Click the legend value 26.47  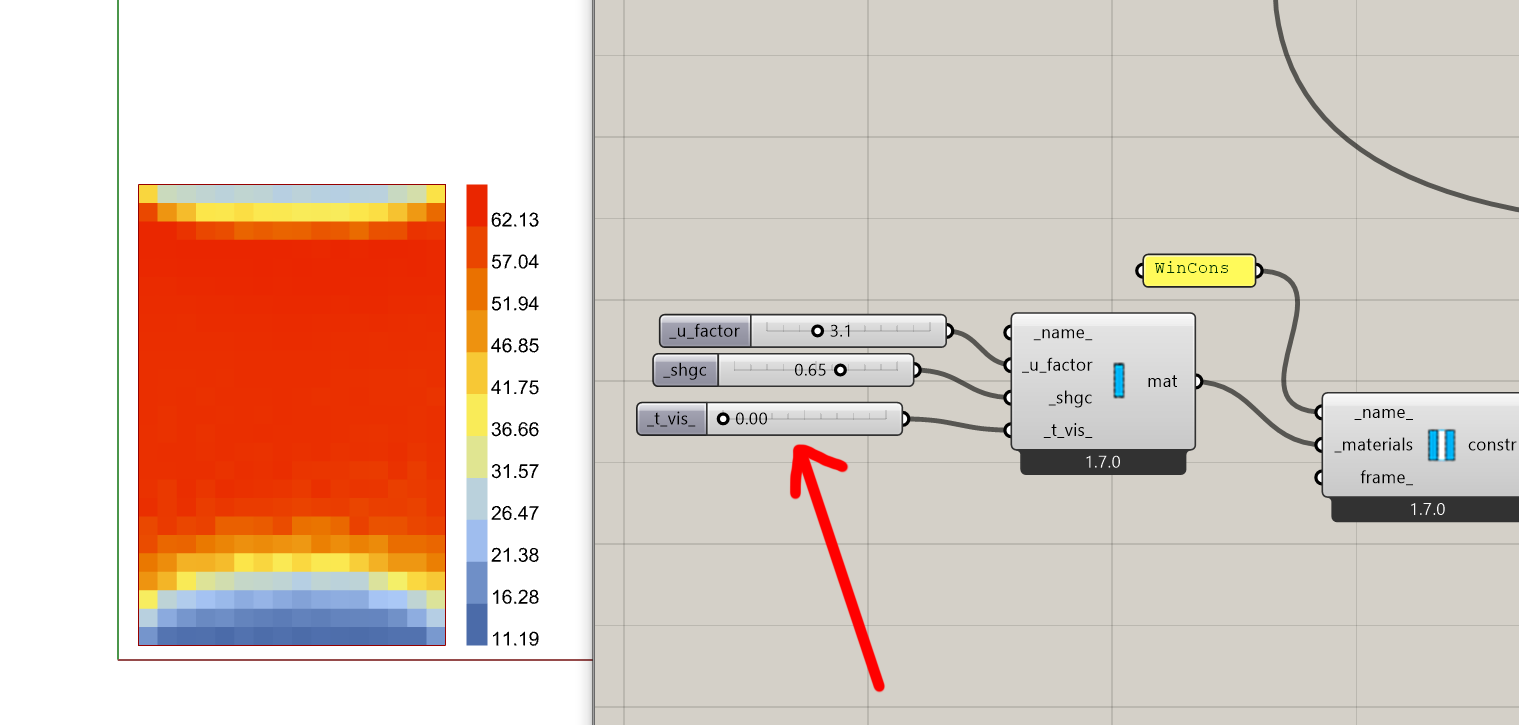(x=515, y=513)
